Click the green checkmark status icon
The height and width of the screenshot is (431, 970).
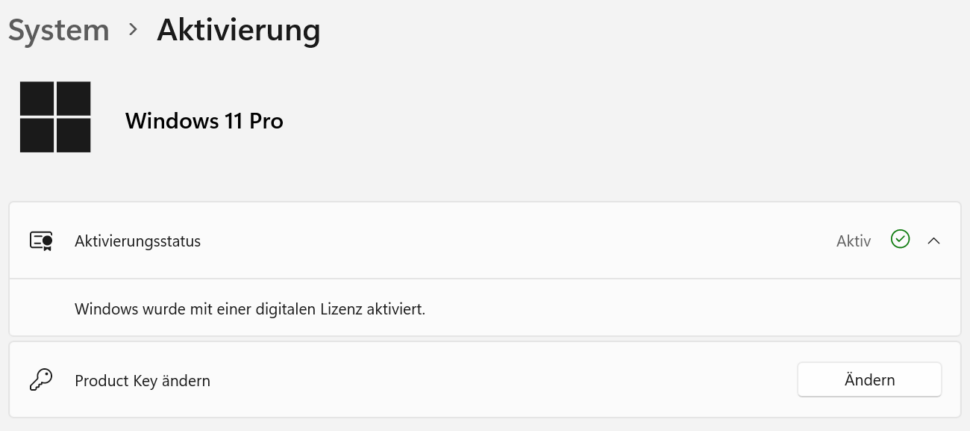pos(900,239)
